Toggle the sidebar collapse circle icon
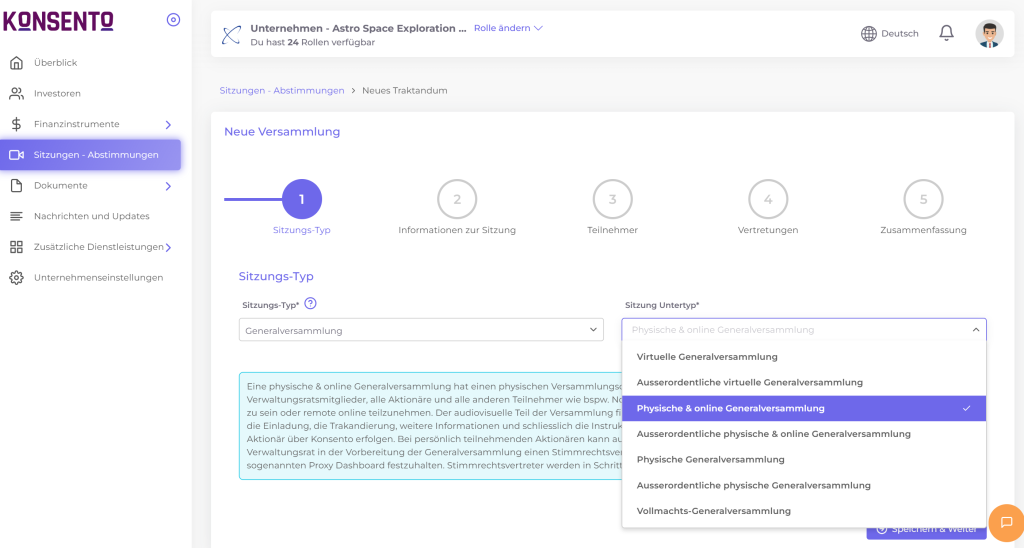This screenshot has width=1024, height=548. coord(173,20)
